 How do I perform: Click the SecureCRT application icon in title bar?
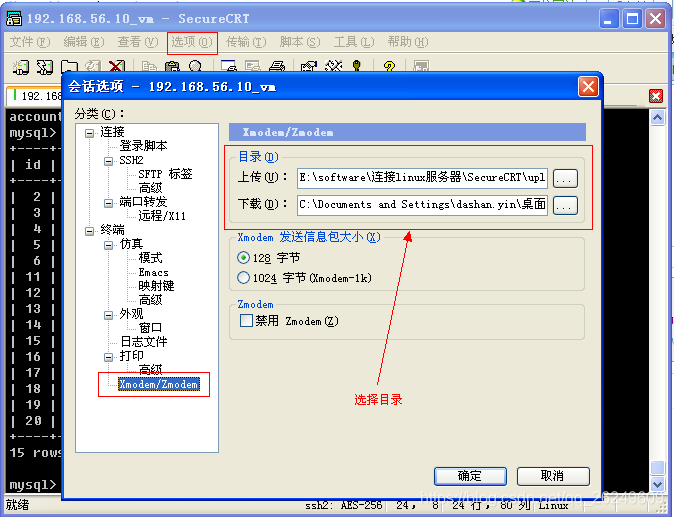point(14,18)
